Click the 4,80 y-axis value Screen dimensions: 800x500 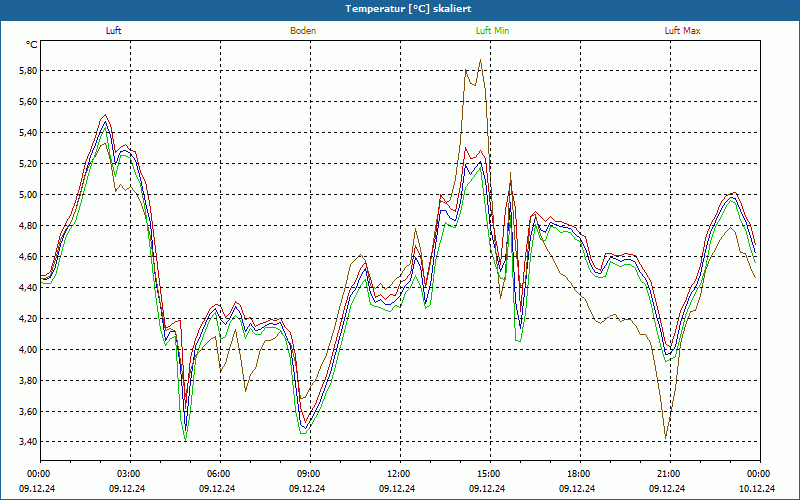28,226
